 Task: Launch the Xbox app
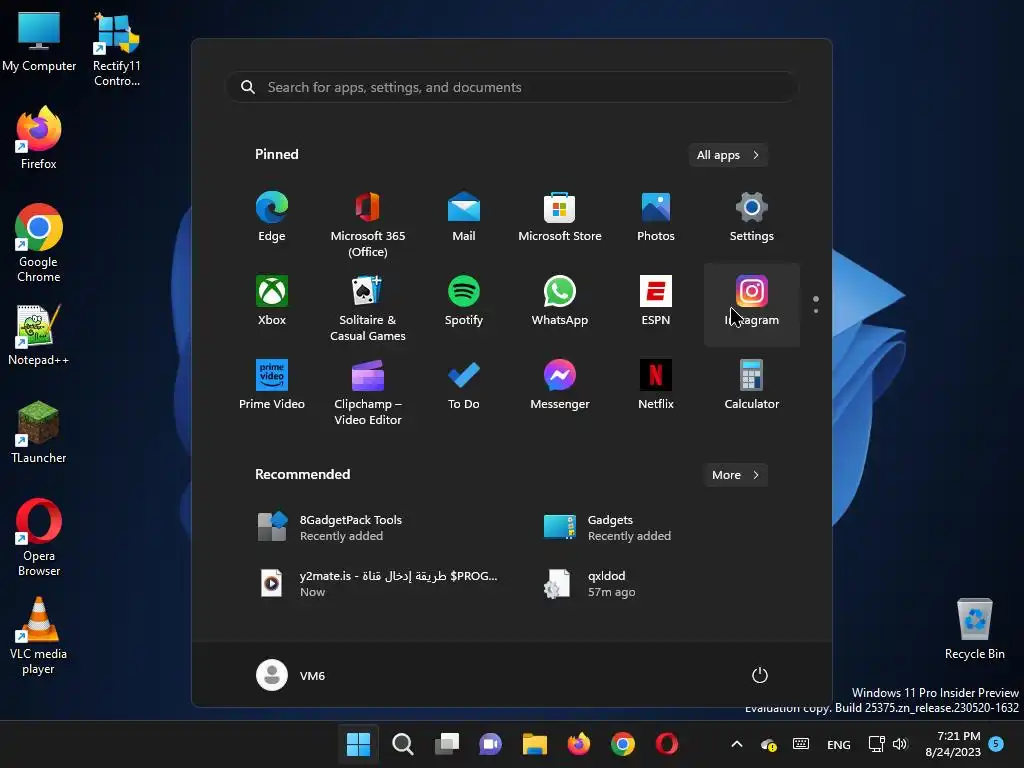tap(272, 302)
